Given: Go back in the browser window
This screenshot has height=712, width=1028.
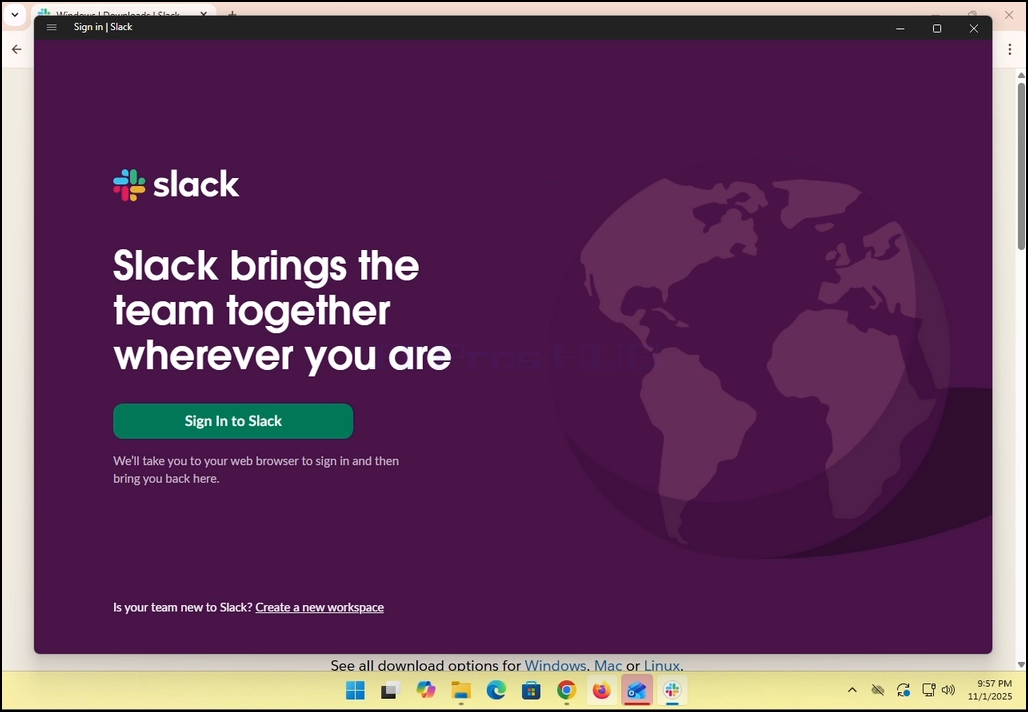Looking at the screenshot, I should tap(16, 49).
